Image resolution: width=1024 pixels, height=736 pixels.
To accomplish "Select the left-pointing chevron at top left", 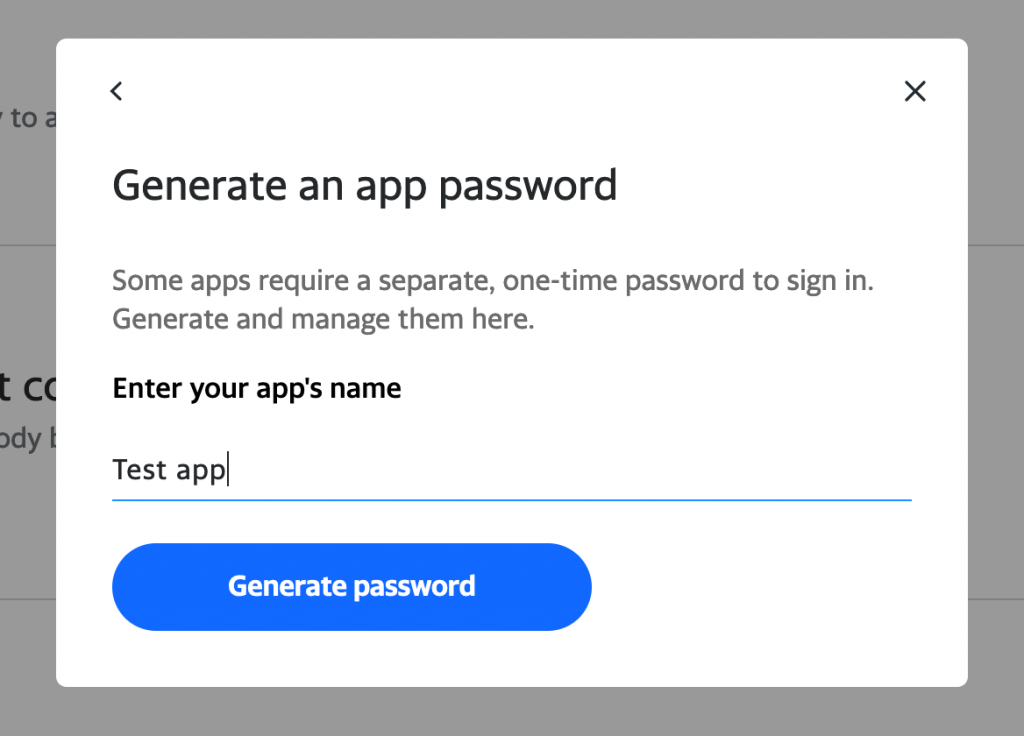I will pos(116,91).
